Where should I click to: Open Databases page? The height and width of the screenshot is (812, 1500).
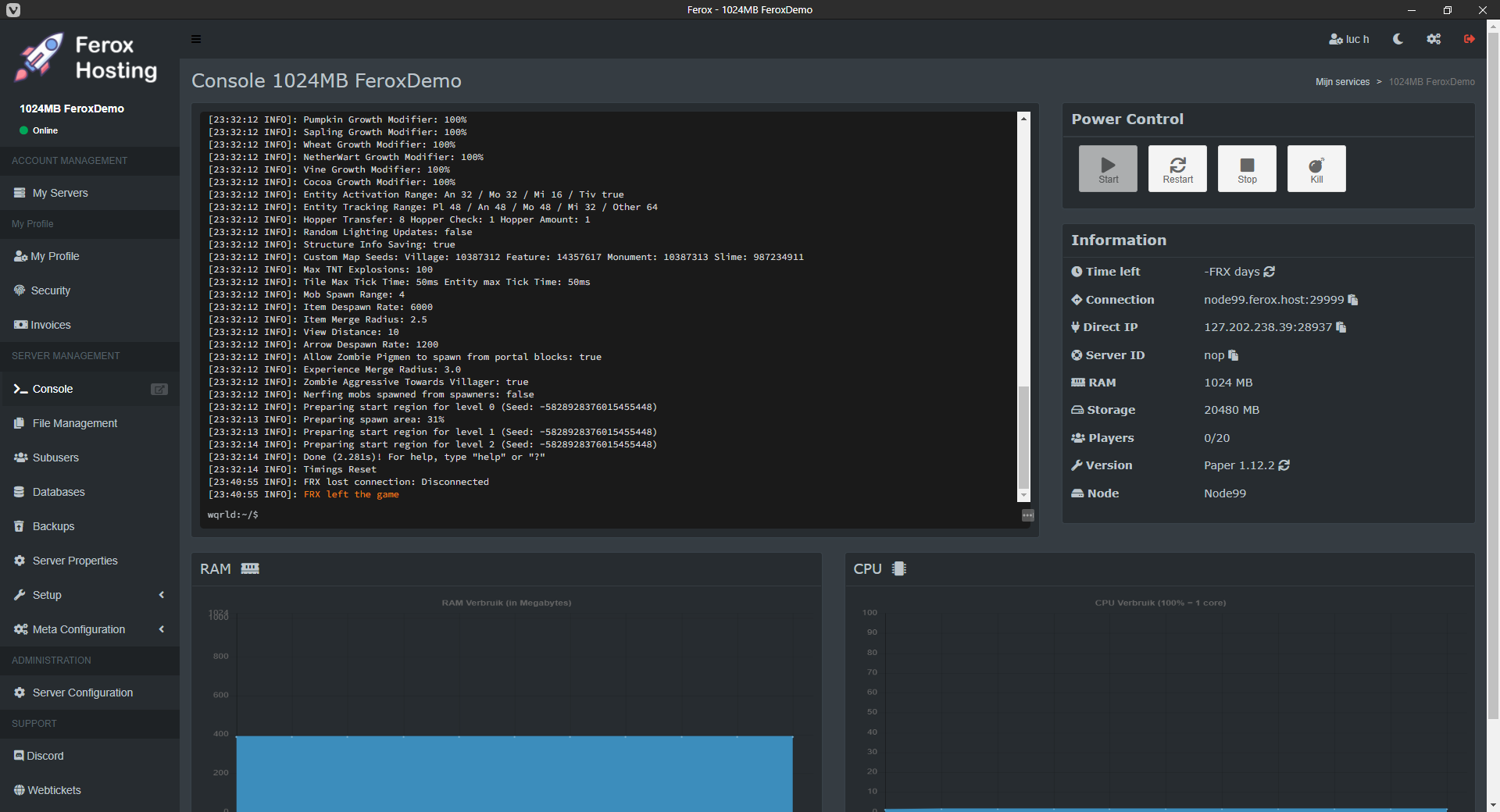(90, 492)
